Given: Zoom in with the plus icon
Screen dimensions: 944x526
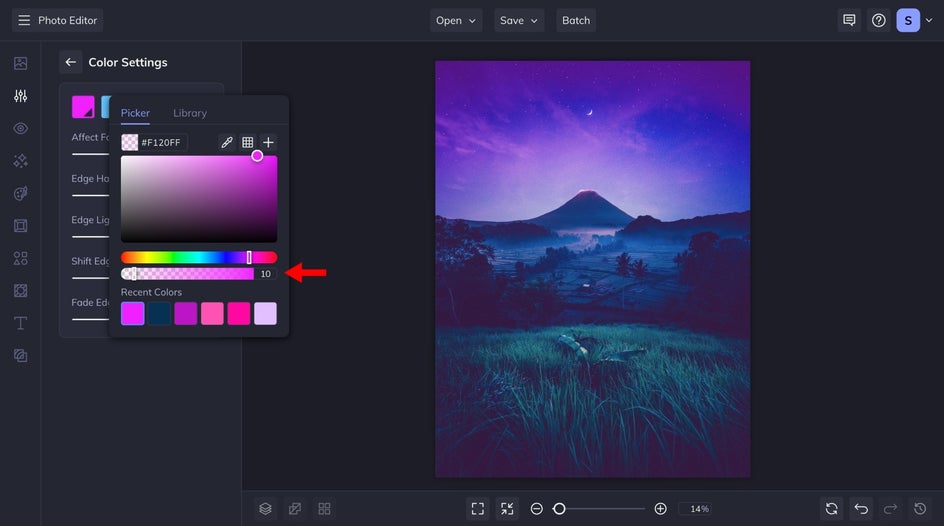Looking at the screenshot, I should [660, 509].
